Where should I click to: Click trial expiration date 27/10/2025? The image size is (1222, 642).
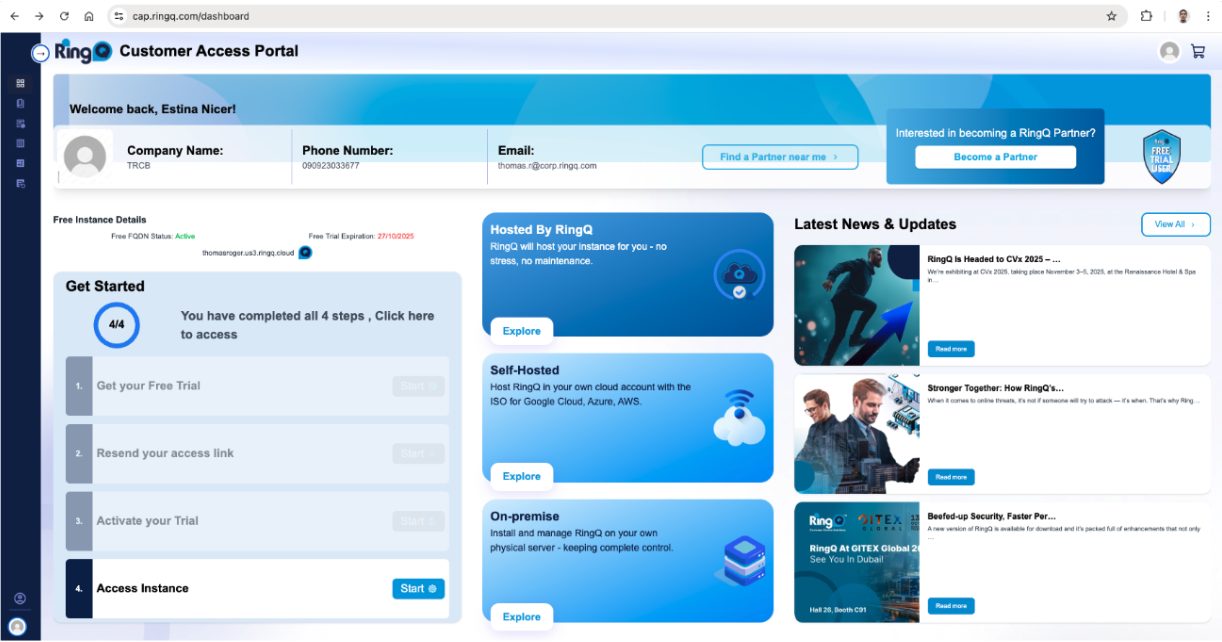pos(395,236)
